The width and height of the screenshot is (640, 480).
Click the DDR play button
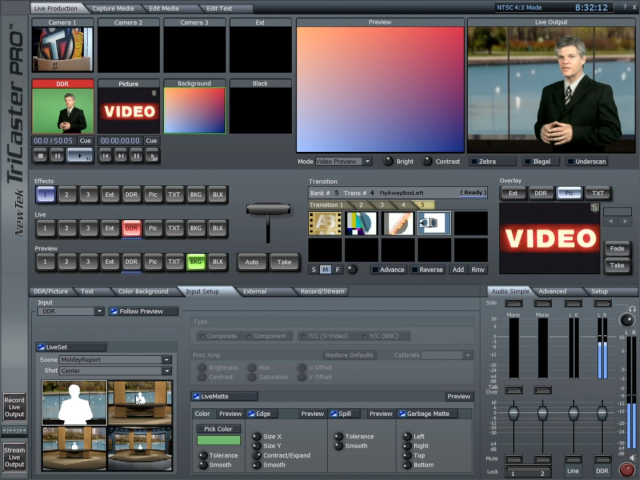pos(79,156)
